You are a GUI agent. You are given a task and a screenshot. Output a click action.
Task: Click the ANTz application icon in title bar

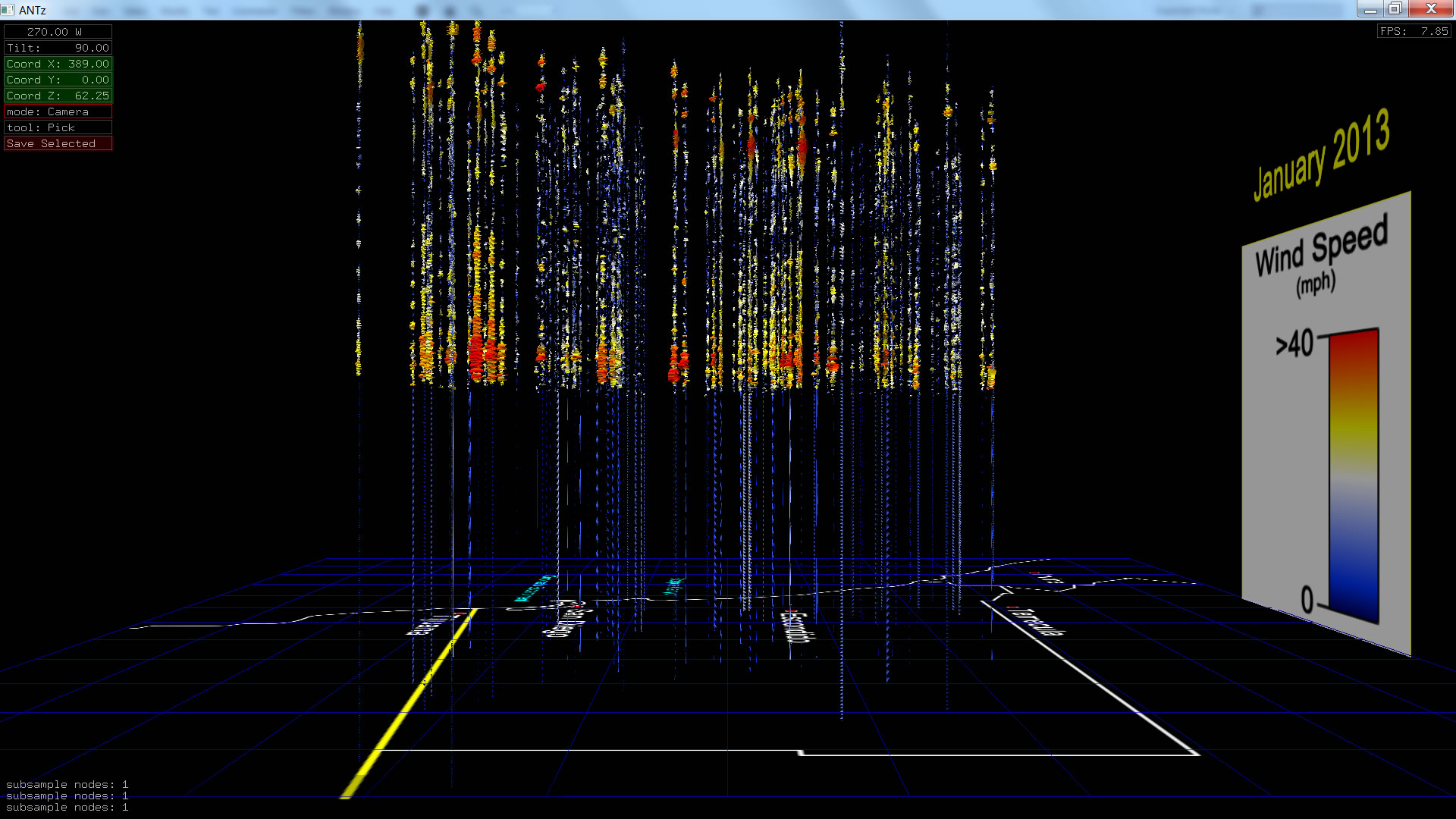point(8,10)
